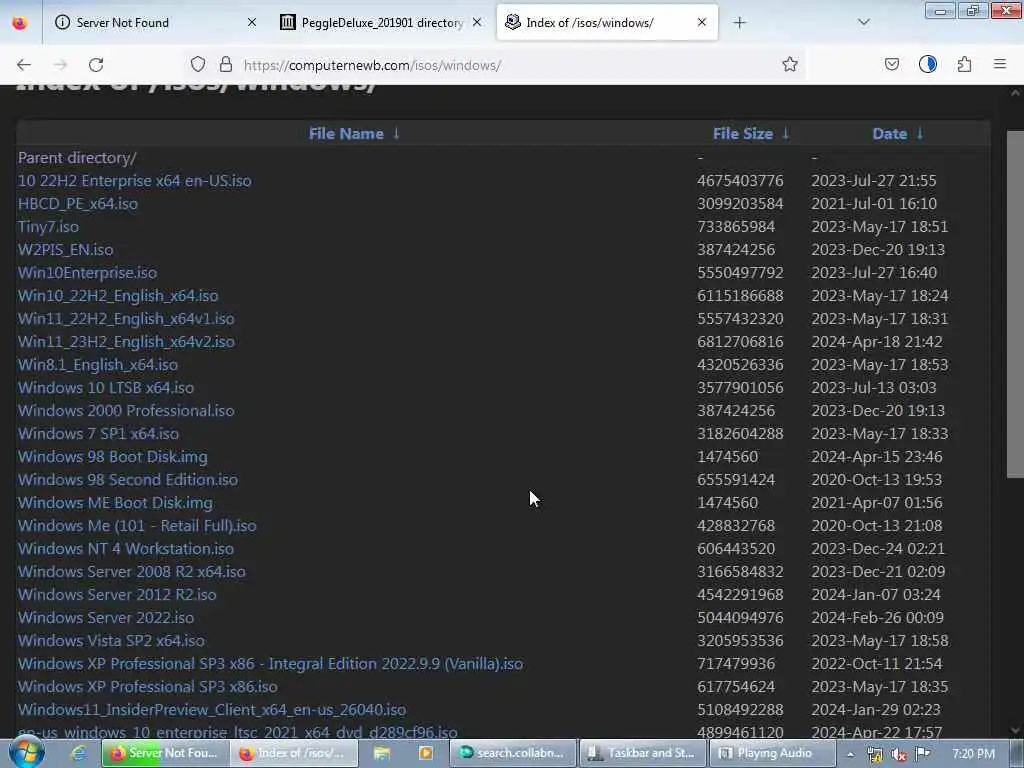Open Windows 98 Second Edition.iso link

[128, 479]
